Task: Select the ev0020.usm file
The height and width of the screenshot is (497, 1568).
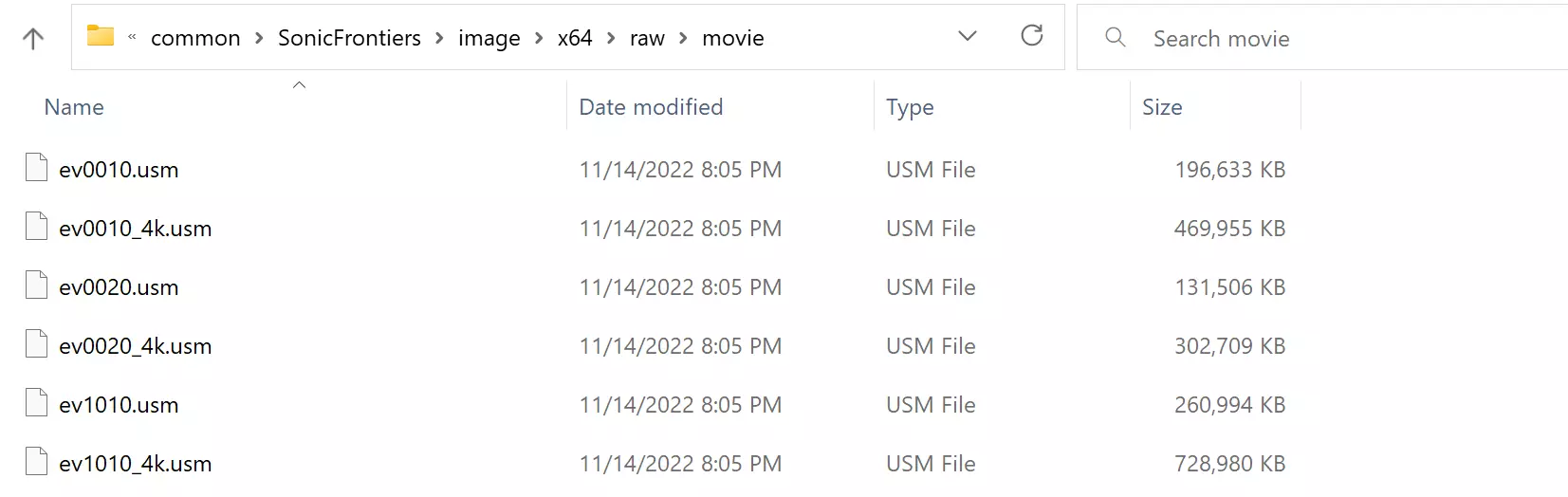Action: point(119,287)
